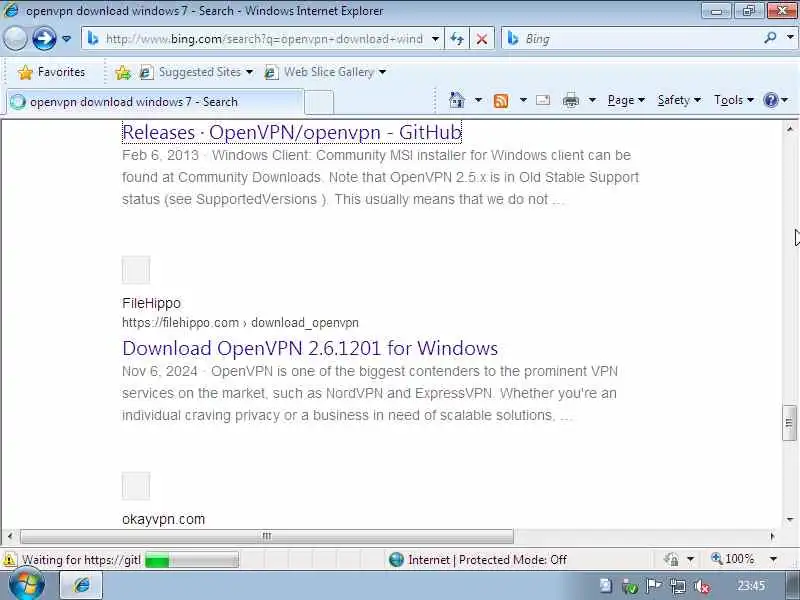Viewport: 800px width, 600px height.
Task: Click the vertical scrollbar up arrow
Action: [x=790, y=129]
